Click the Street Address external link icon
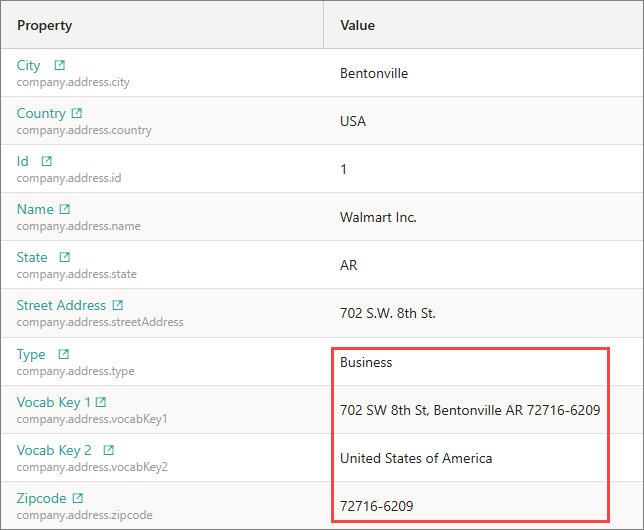This screenshot has height=530, width=644. [x=118, y=305]
